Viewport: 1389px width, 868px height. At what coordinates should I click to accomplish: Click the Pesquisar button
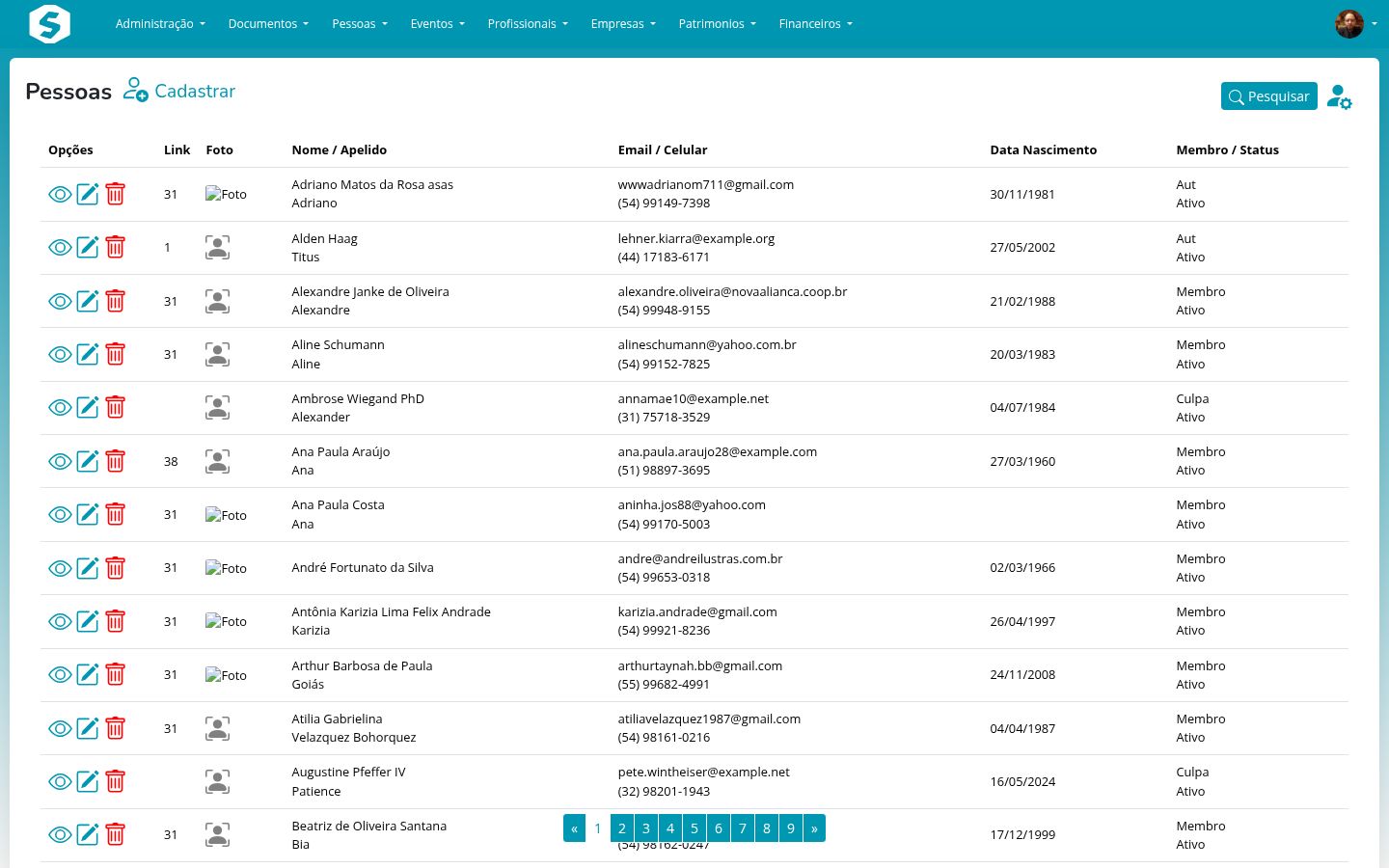(x=1268, y=96)
